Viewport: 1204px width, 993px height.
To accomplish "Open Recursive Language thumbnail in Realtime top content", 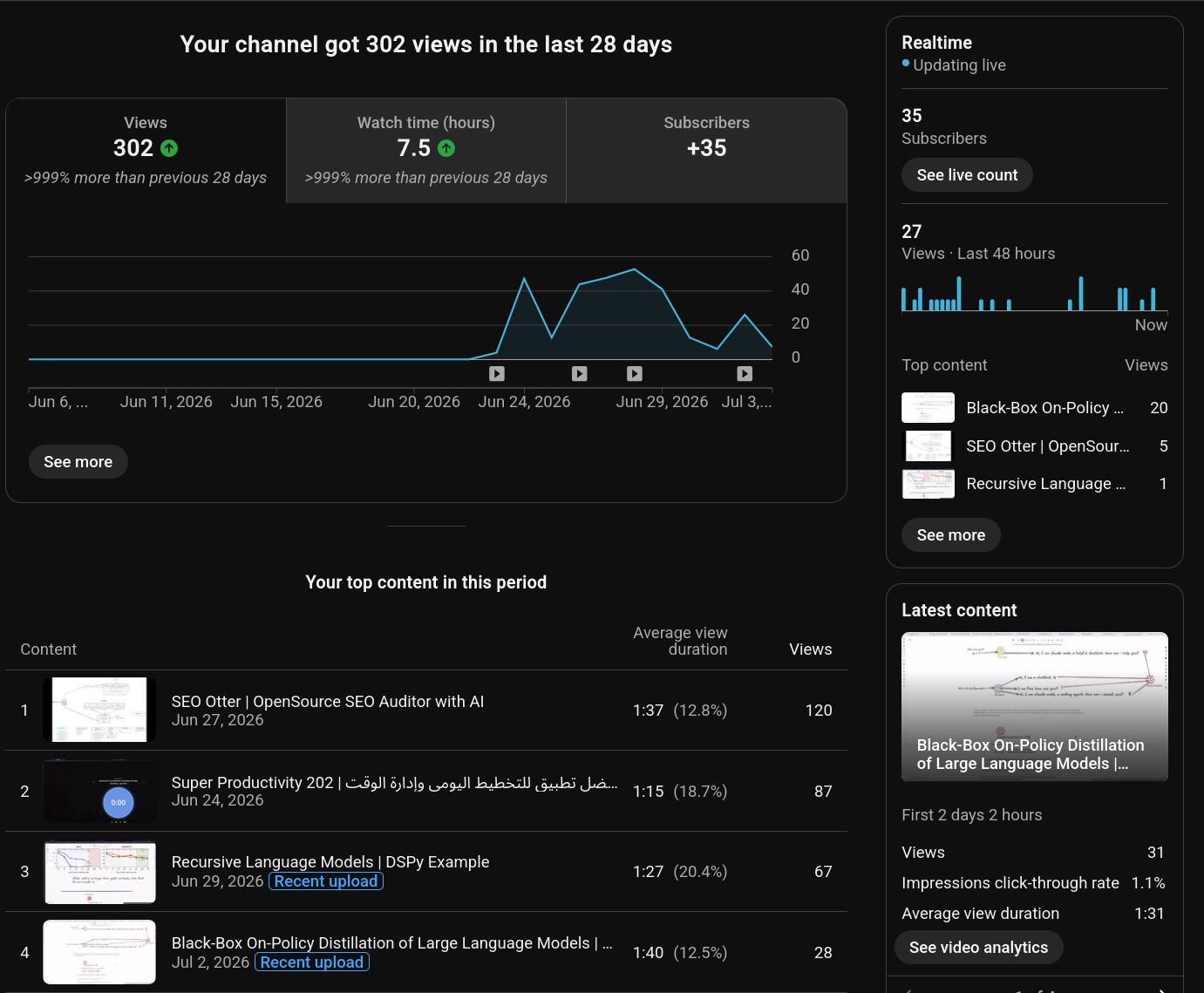I will pyautogui.click(x=928, y=484).
